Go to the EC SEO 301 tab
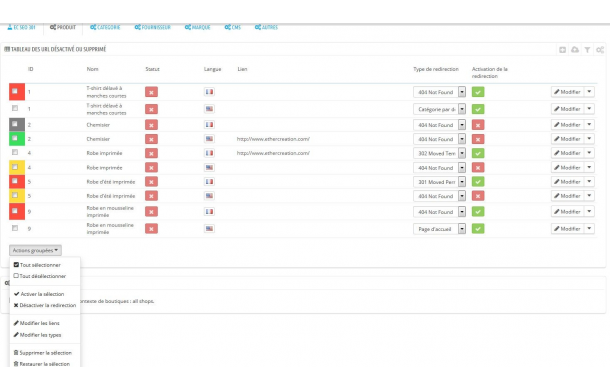Viewport: 610px width, 390px height. click(21, 27)
